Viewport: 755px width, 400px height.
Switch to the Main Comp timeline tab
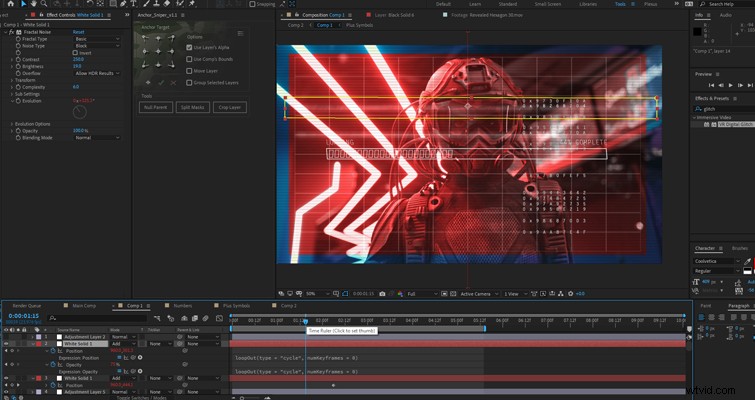click(x=84, y=306)
